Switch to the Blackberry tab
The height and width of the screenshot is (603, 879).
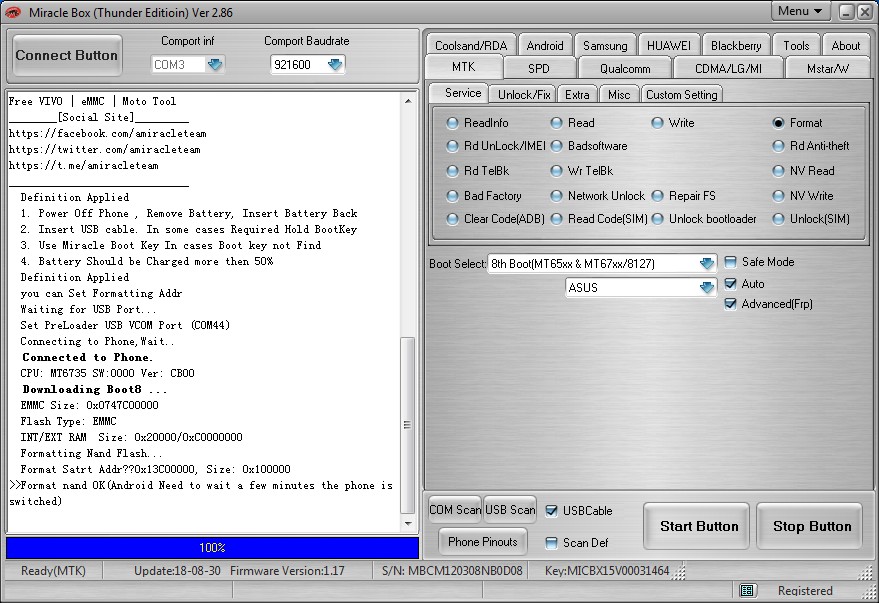736,45
